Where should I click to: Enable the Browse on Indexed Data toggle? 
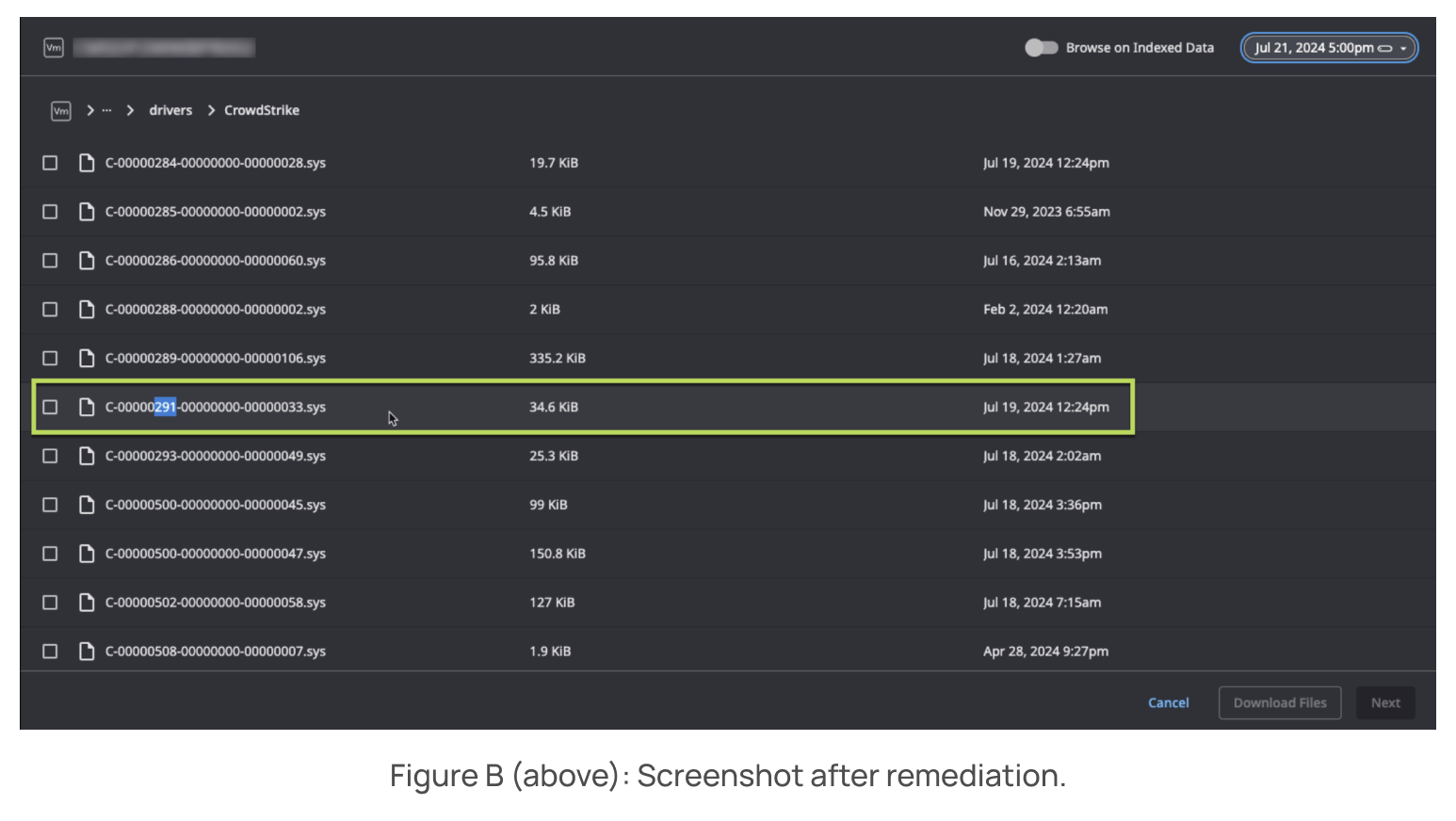coord(1041,48)
